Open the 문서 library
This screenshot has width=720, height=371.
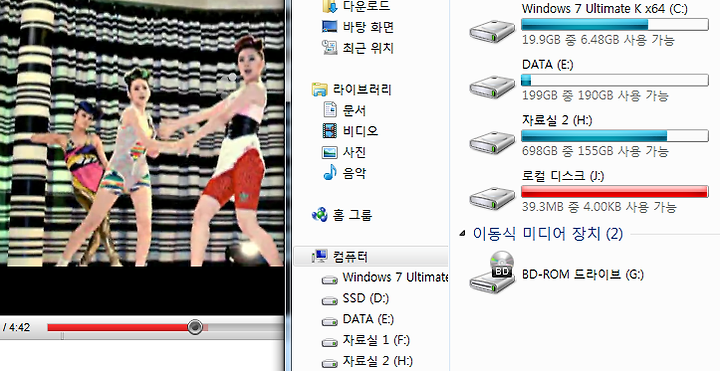point(354,110)
